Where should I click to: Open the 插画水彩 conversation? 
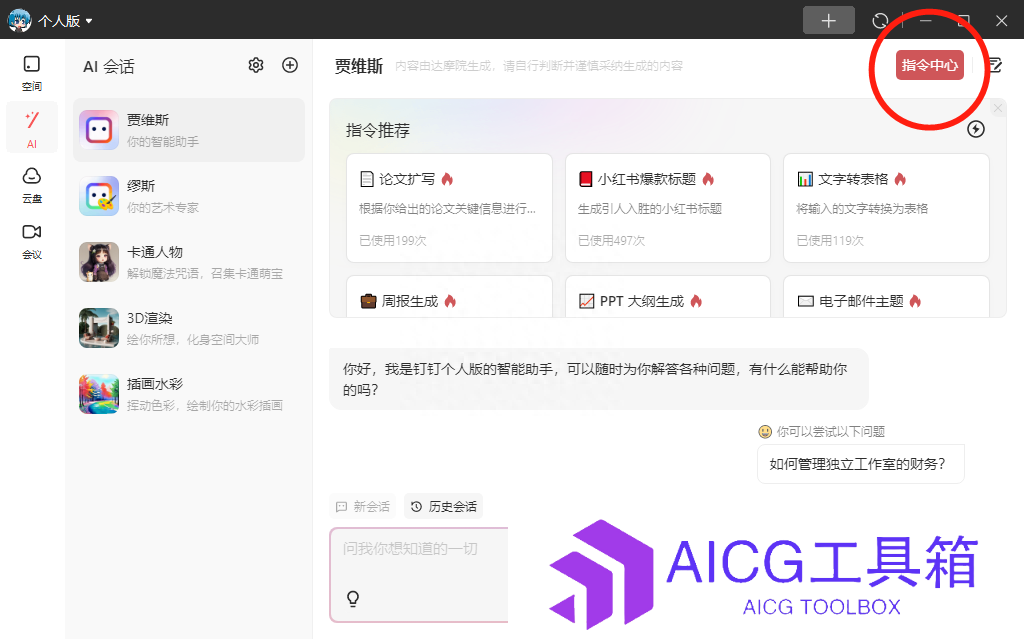coord(189,394)
